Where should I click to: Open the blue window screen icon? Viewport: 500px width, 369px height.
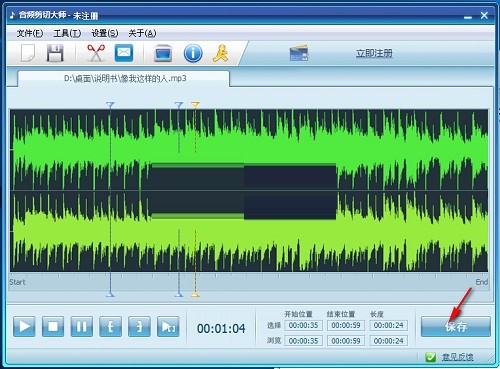coord(163,53)
